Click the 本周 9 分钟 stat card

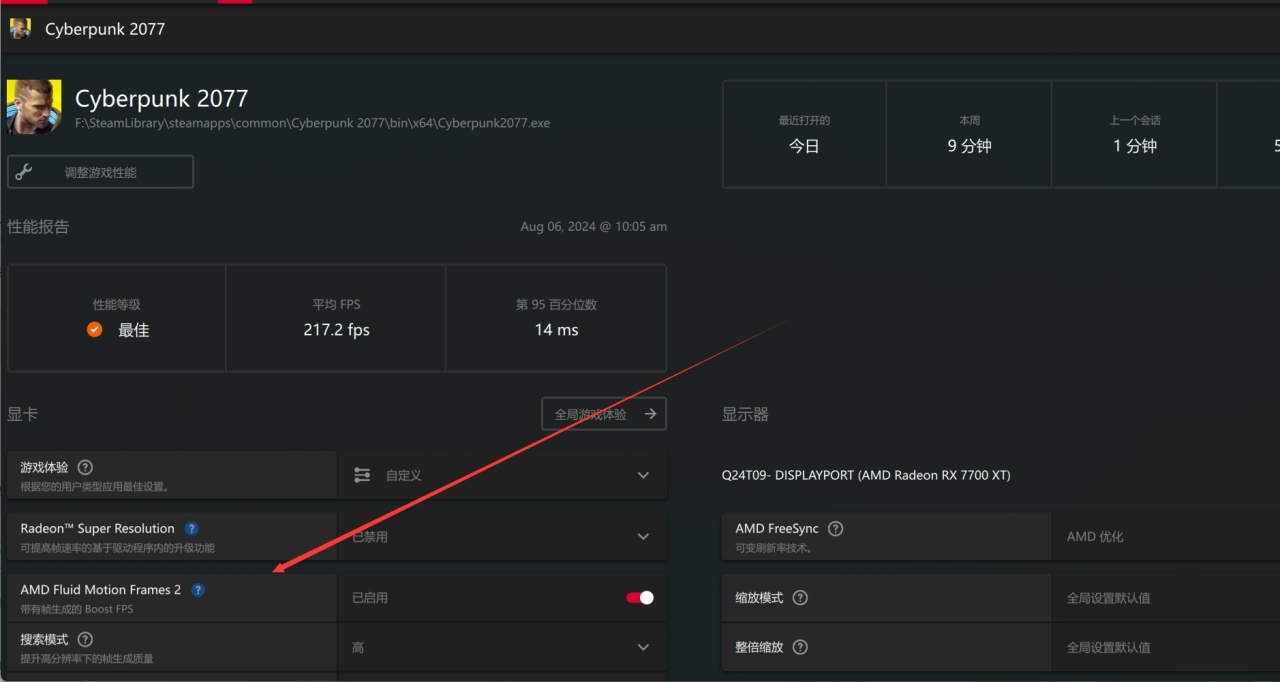tap(969, 134)
